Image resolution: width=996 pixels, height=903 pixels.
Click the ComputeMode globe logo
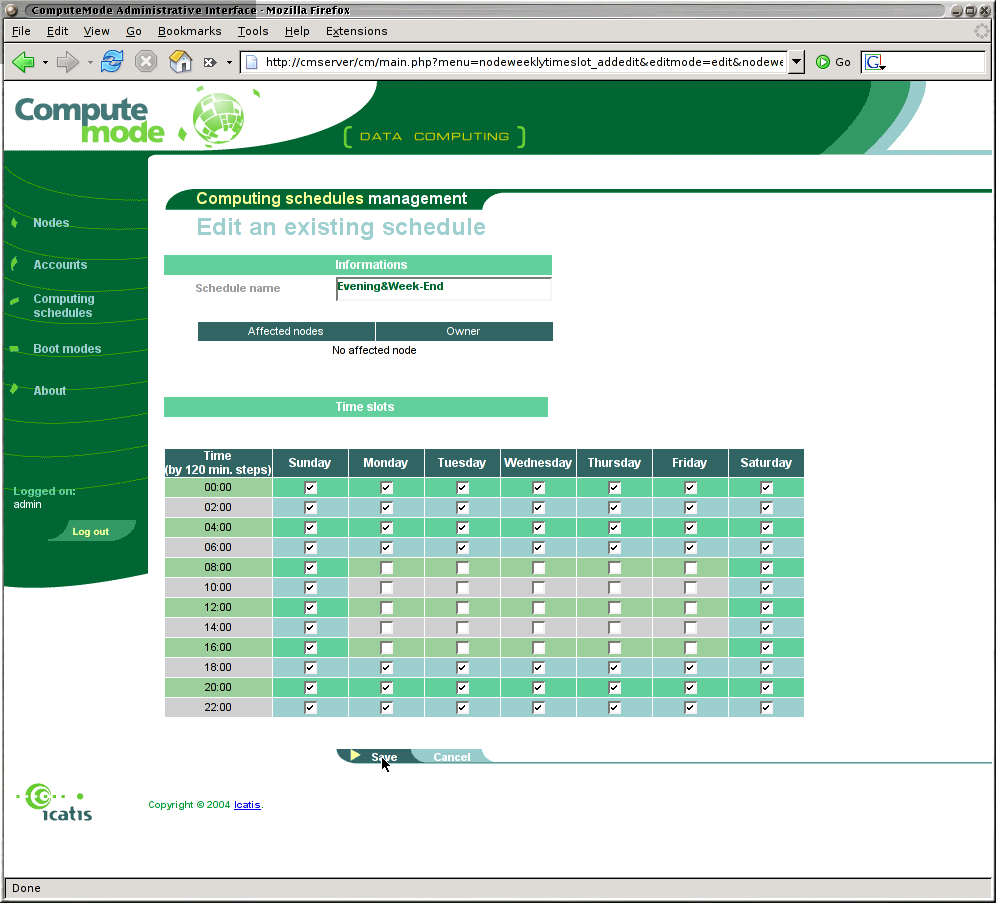(x=218, y=117)
